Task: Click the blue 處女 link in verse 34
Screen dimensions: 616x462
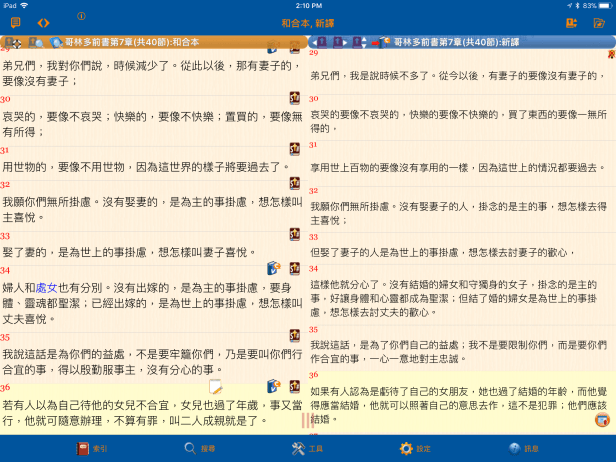Action: [x=46, y=286]
